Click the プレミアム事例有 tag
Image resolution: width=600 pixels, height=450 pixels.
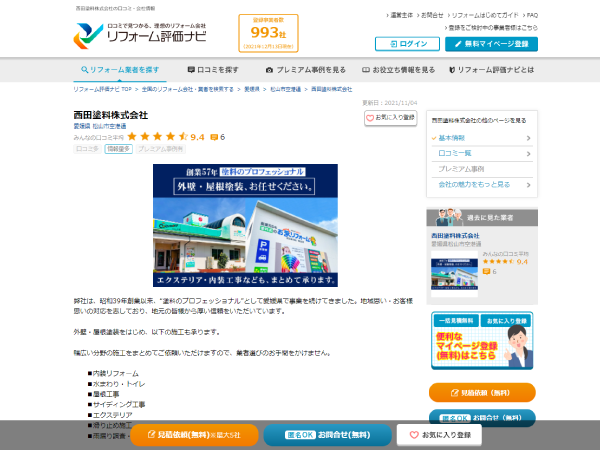(161, 149)
